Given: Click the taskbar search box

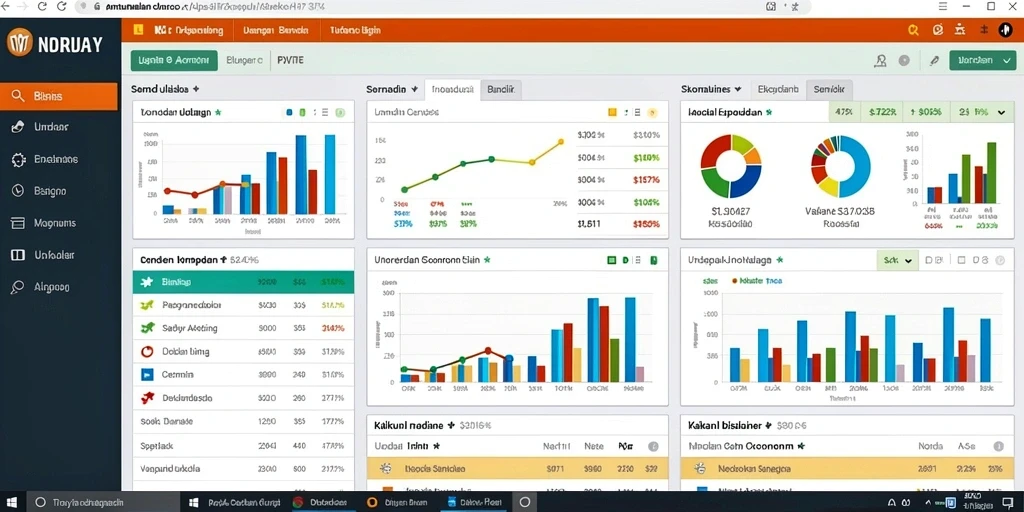Looking at the screenshot, I should pyautogui.click(x=104, y=502).
